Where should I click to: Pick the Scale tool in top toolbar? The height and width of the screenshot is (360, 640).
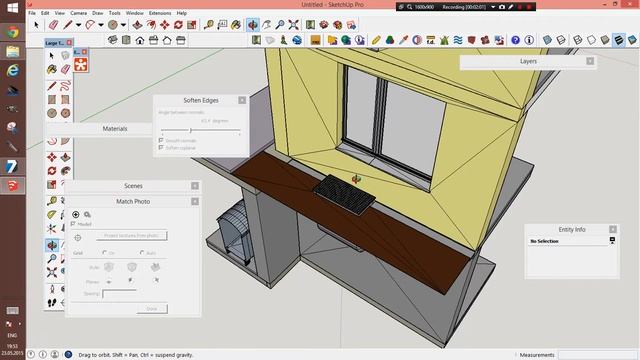[192, 25]
